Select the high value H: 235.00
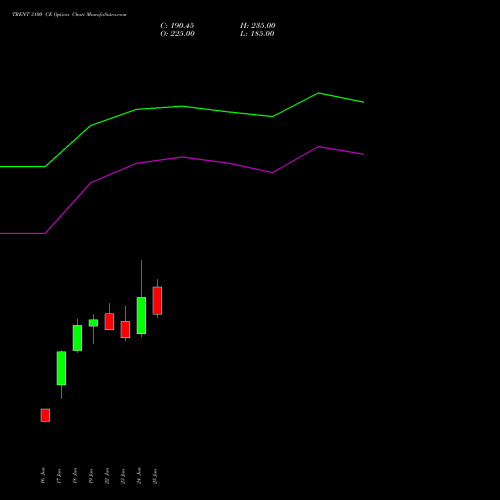This screenshot has height=500, width=500. click(258, 26)
